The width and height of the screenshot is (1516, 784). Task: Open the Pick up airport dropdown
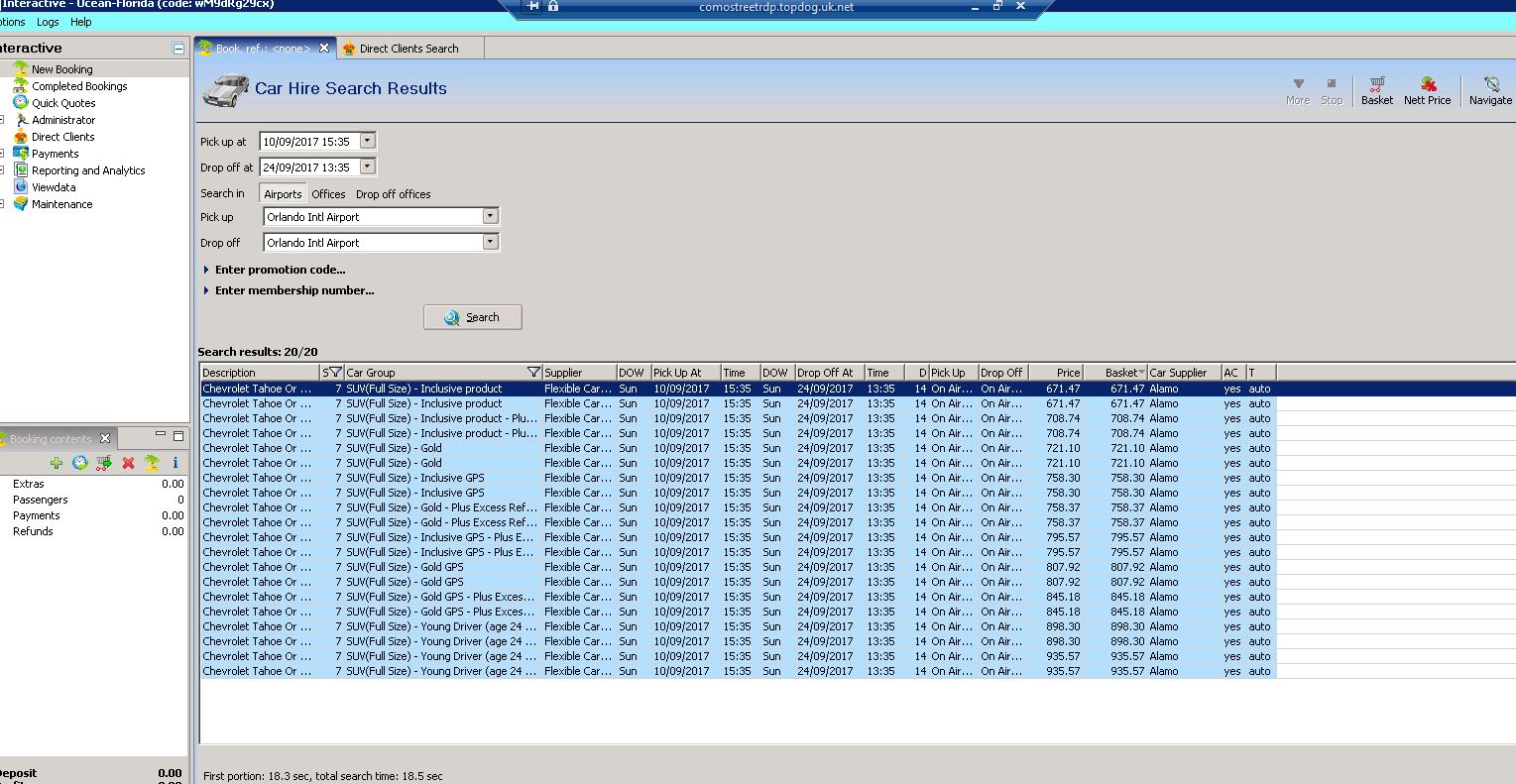click(490, 216)
